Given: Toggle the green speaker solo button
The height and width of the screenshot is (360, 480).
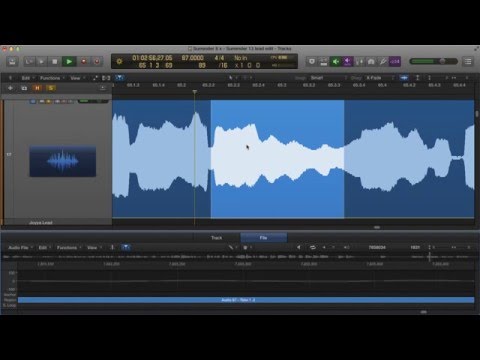Looking at the screenshot, I should click(335, 61).
